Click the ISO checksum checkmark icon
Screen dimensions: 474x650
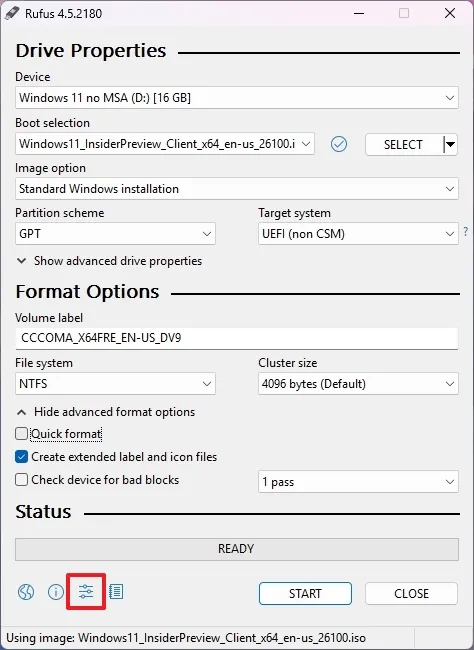339,144
